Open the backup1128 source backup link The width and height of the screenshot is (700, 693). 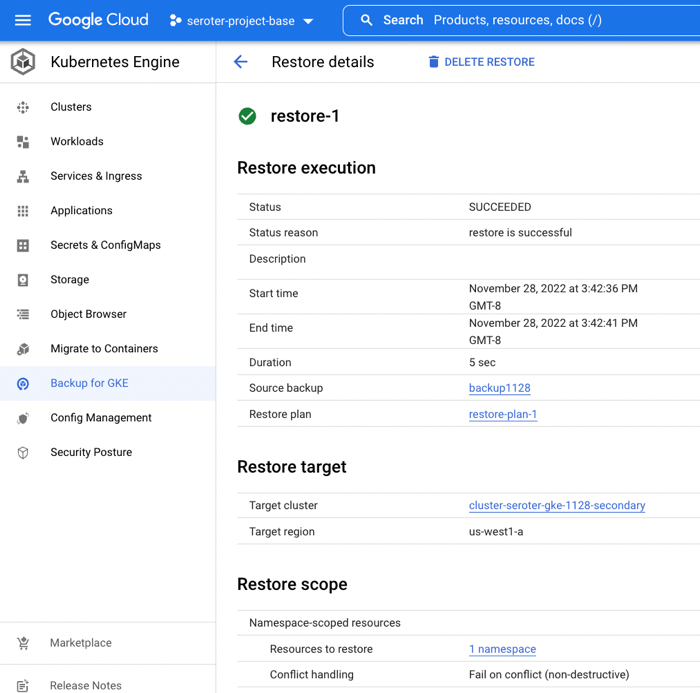(499, 388)
